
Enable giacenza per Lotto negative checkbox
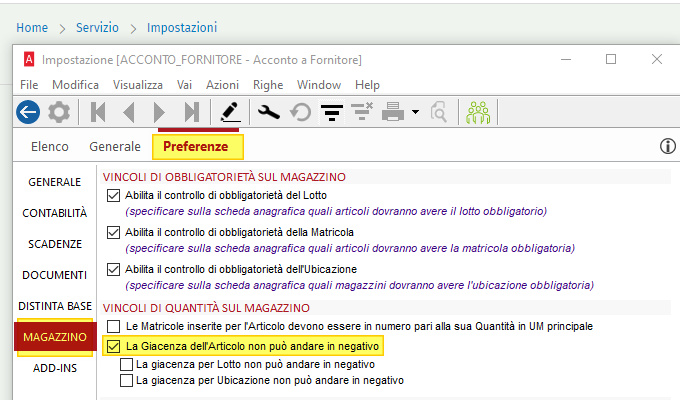126,364
